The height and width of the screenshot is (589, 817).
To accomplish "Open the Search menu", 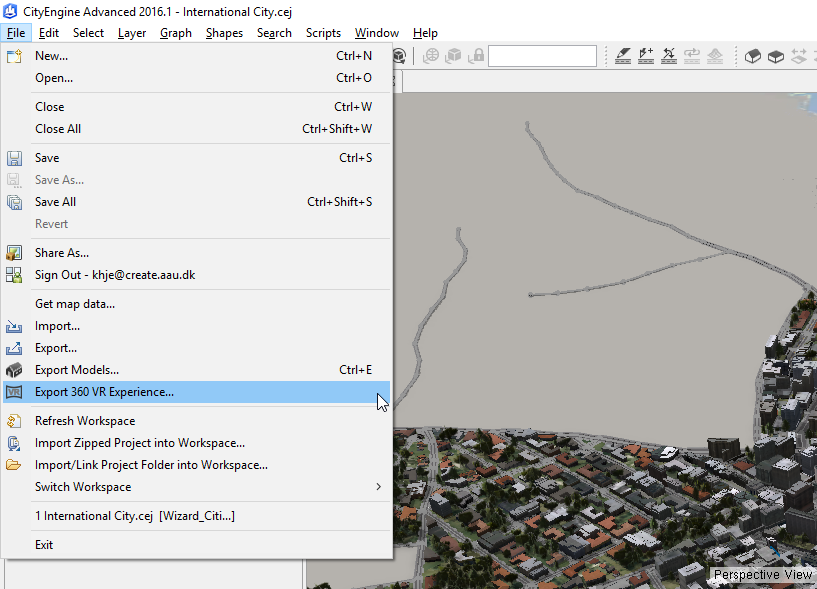I will click(274, 33).
